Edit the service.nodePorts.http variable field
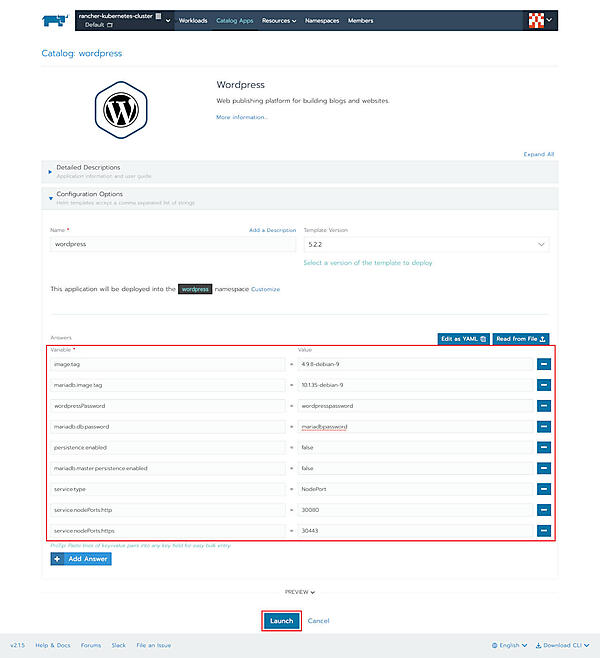The height and width of the screenshot is (658, 600). coord(168,510)
